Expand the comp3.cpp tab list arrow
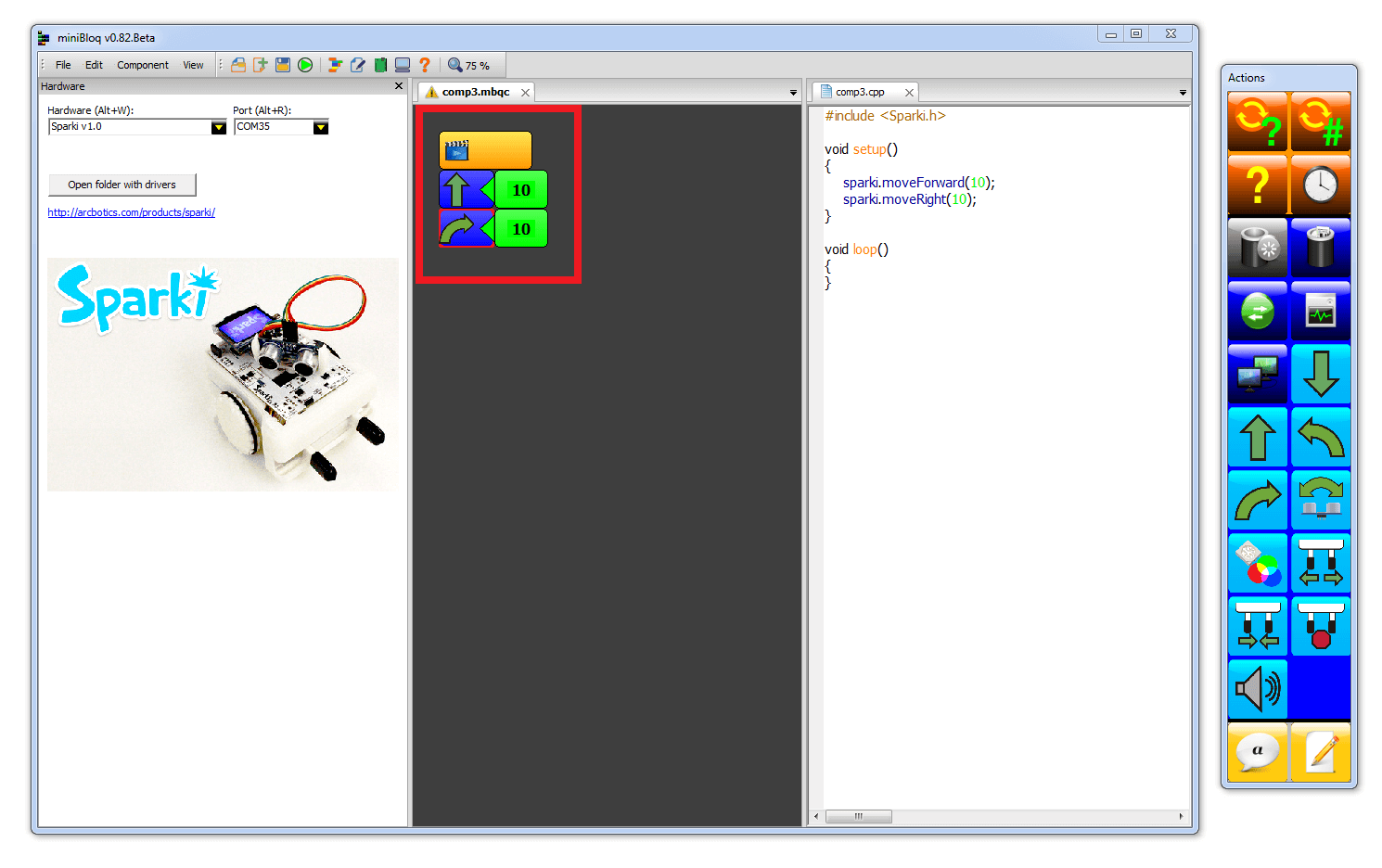The width and height of the screenshot is (1382, 868). point(1183,93)
